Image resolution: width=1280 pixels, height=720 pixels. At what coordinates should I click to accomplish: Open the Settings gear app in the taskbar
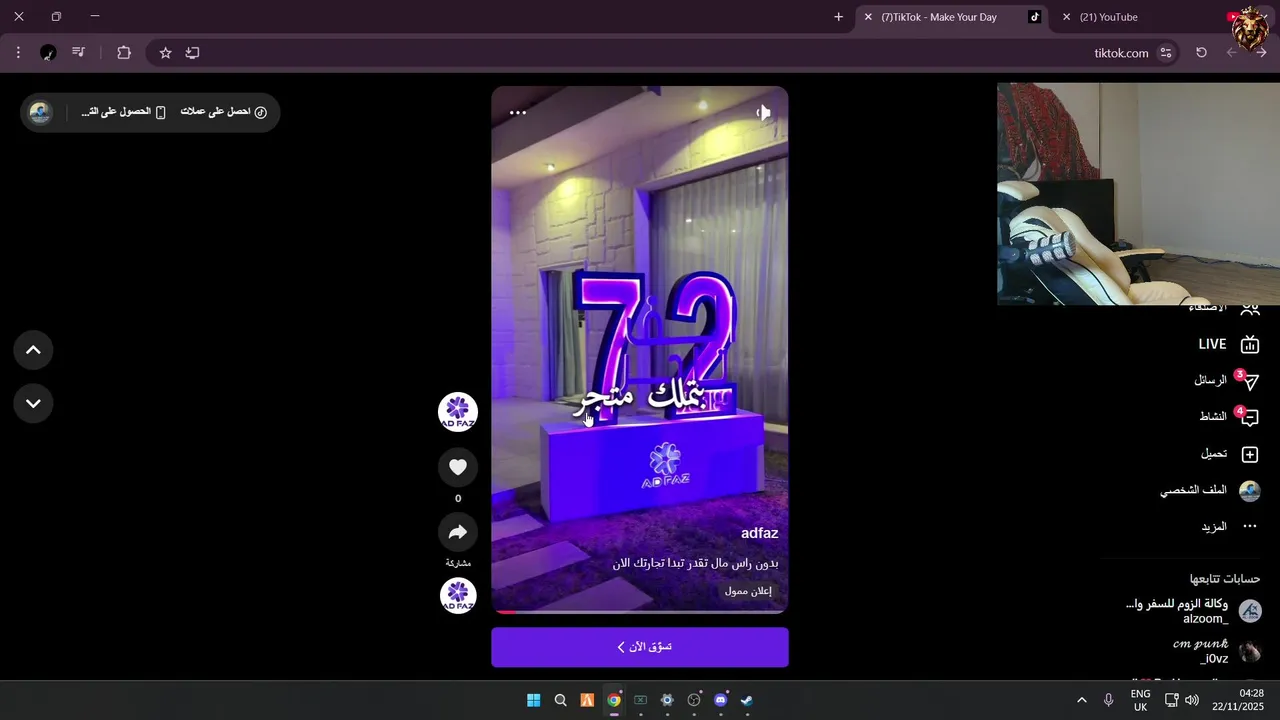[667, 700]
